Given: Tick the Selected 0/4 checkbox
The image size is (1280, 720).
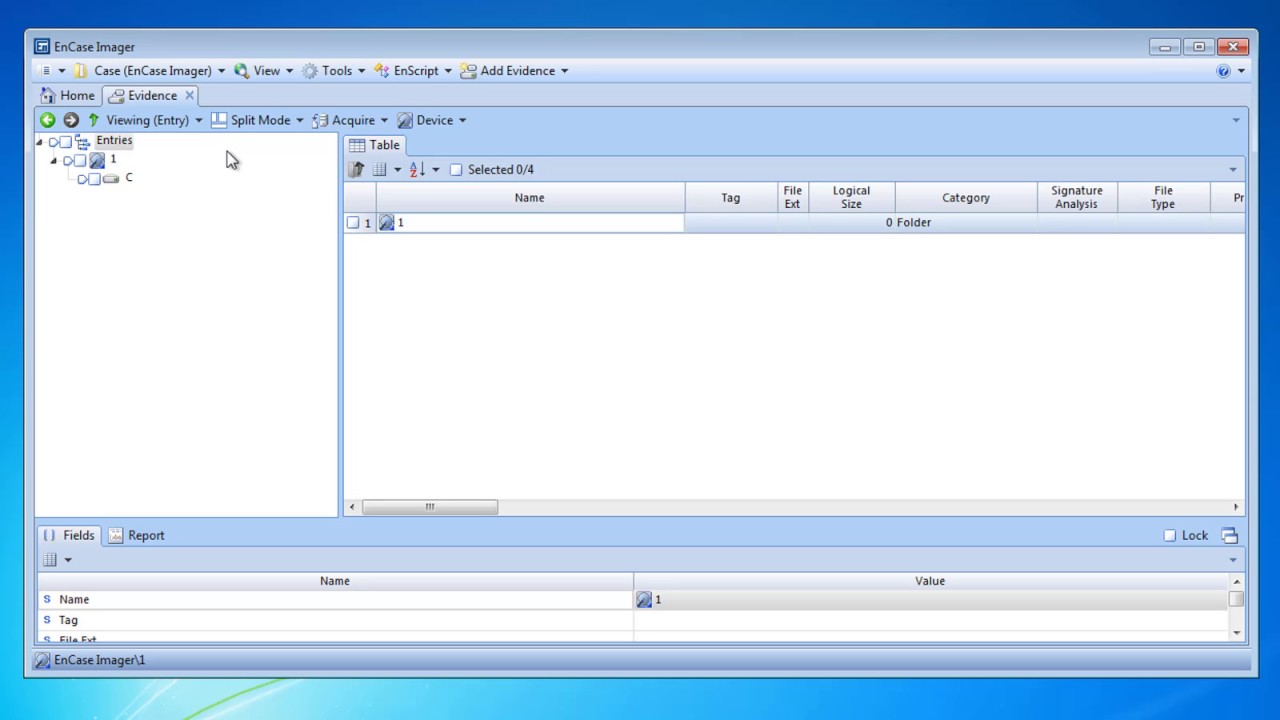Looking at the screenshot, I should pos(456,170).
